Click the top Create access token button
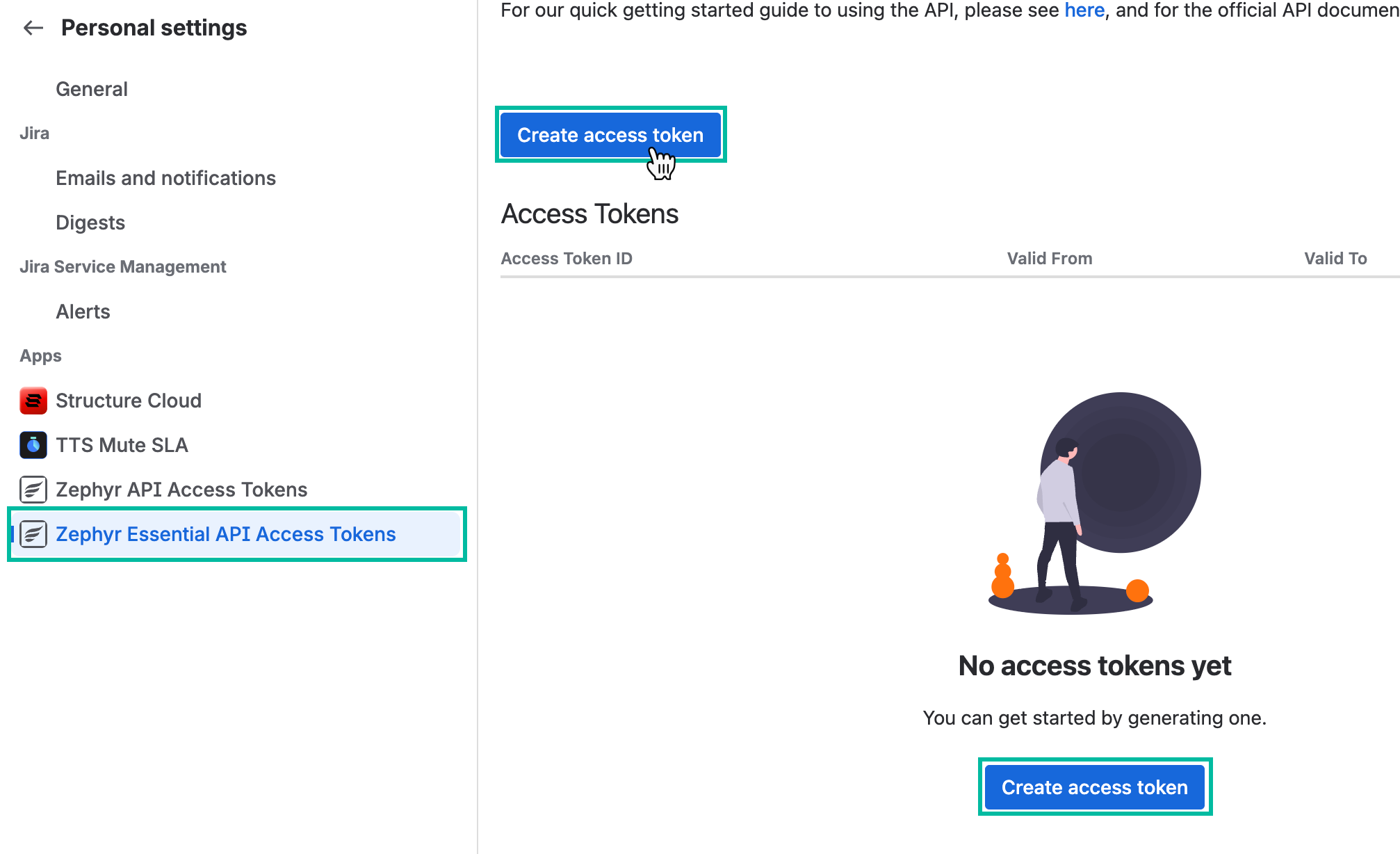This screenshot has height=854, width=1400. pos(610,135)
